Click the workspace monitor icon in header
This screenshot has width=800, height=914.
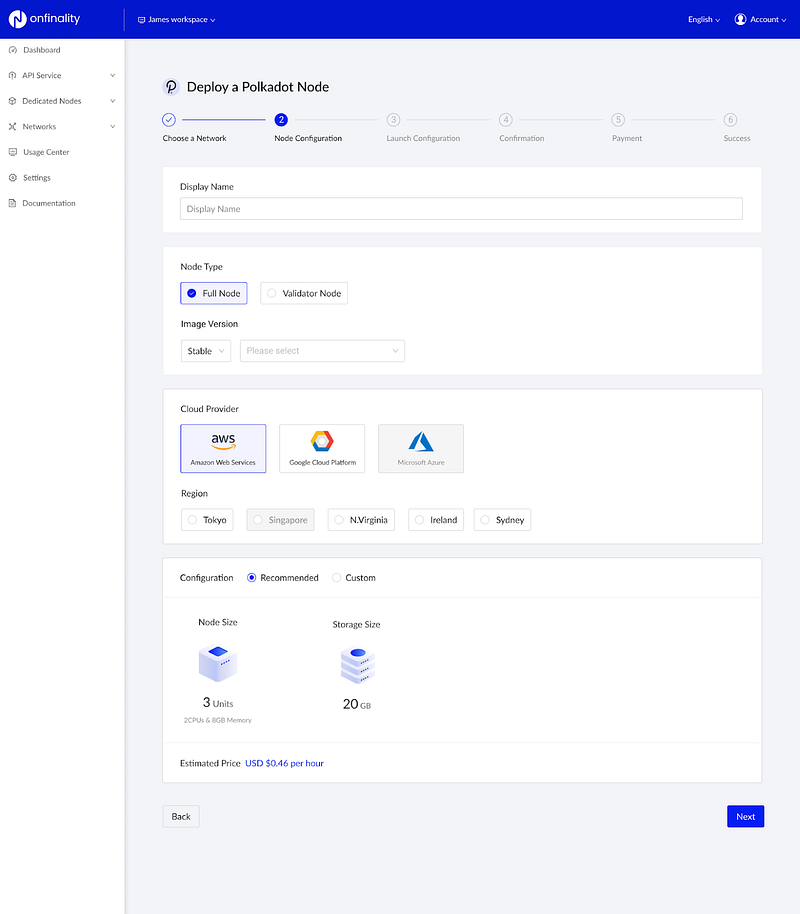coord(141,20)
